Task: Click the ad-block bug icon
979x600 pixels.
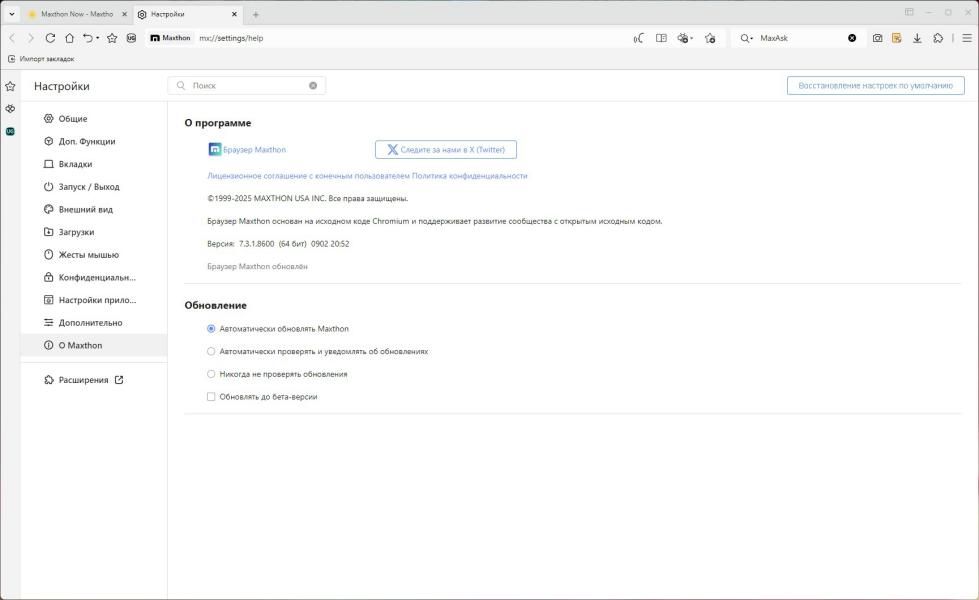Action: pyautogui.click(x=683, y=38)
